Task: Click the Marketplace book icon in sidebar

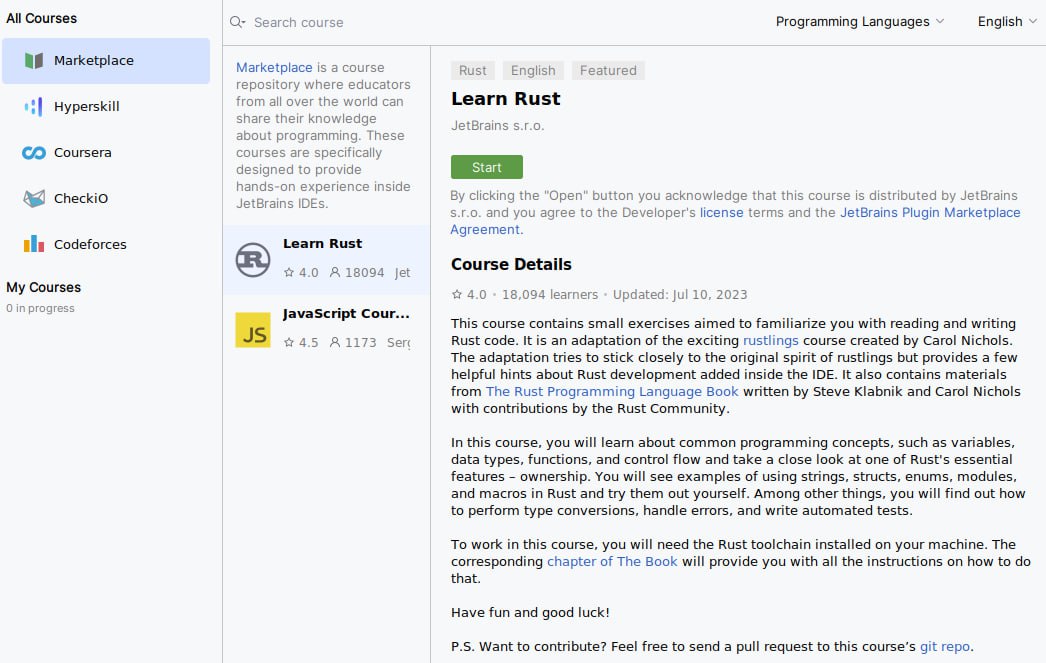Action: point(34,61)
